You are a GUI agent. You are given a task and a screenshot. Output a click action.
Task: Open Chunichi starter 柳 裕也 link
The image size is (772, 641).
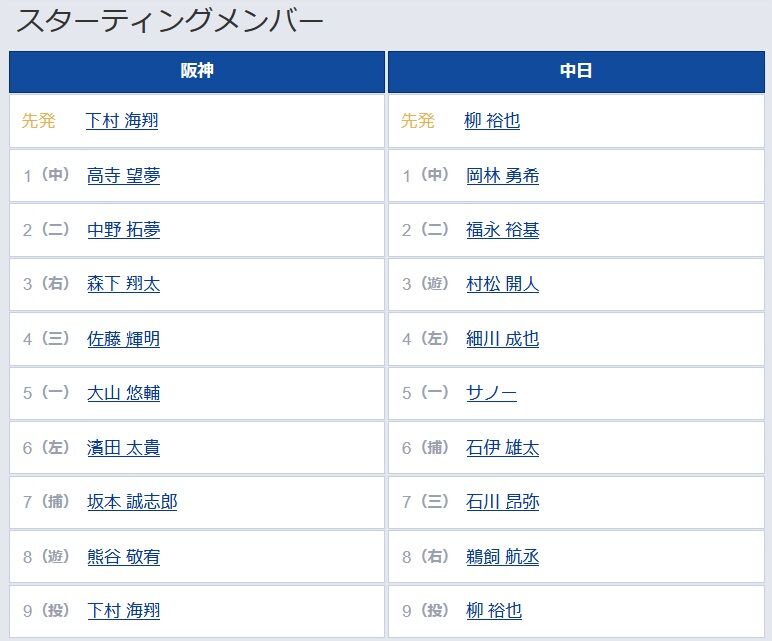pos(492,121)
